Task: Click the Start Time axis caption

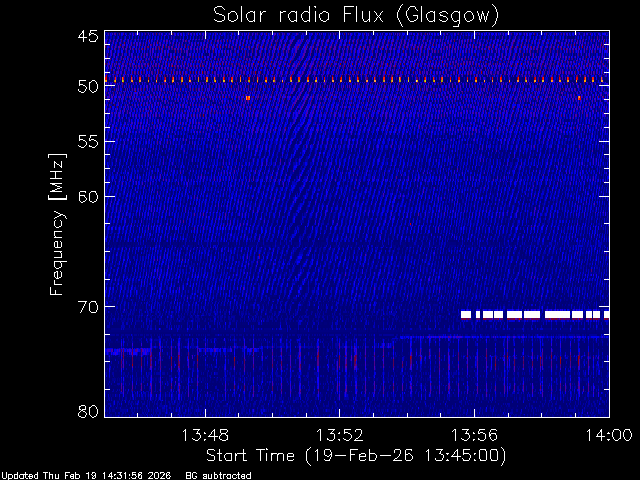Action: (x=356, y=456)
